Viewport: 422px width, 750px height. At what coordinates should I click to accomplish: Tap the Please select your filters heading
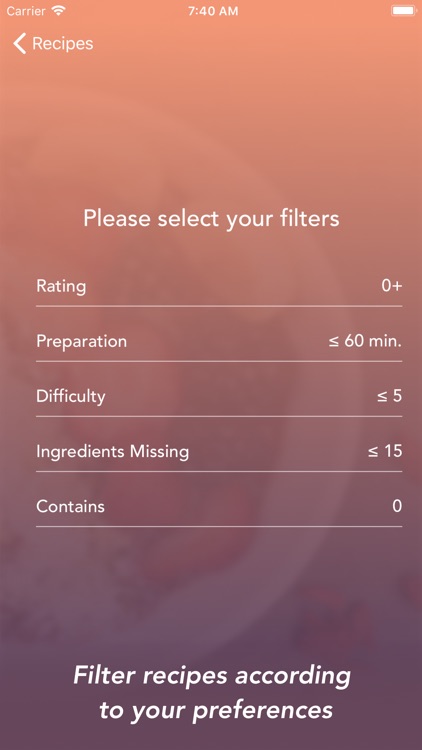click(211, 219)
